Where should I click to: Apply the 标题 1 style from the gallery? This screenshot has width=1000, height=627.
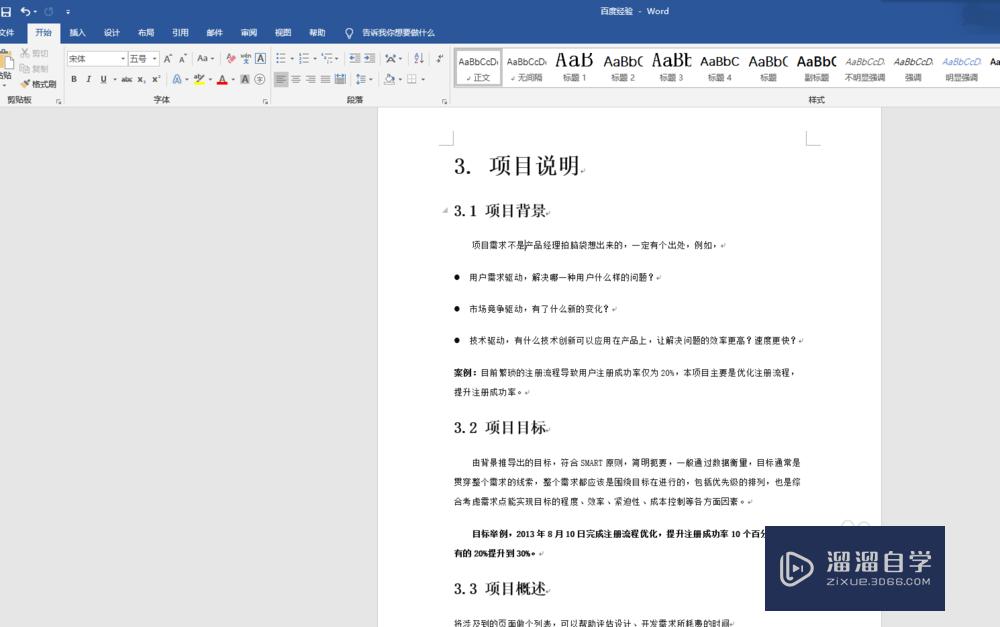click(x=573, y=67)
